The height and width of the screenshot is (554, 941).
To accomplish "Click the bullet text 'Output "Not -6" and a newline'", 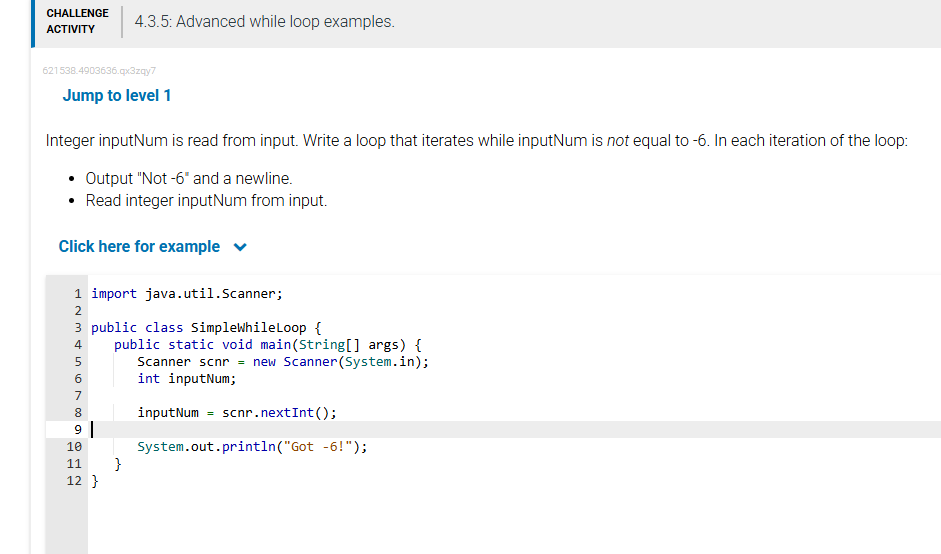I will click(189, 178).
